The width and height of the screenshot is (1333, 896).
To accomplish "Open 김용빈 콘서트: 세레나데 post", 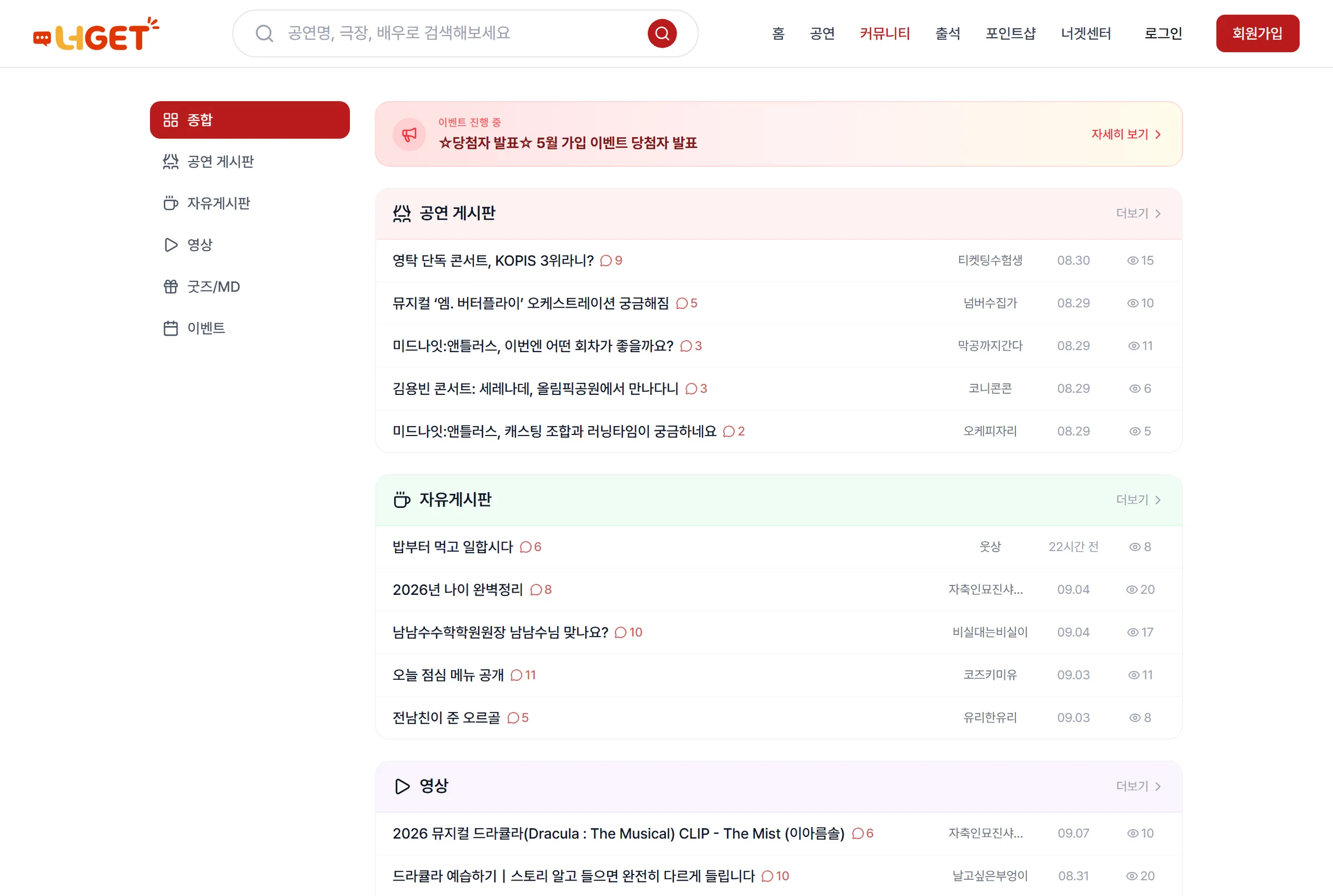I will [535, 389].
